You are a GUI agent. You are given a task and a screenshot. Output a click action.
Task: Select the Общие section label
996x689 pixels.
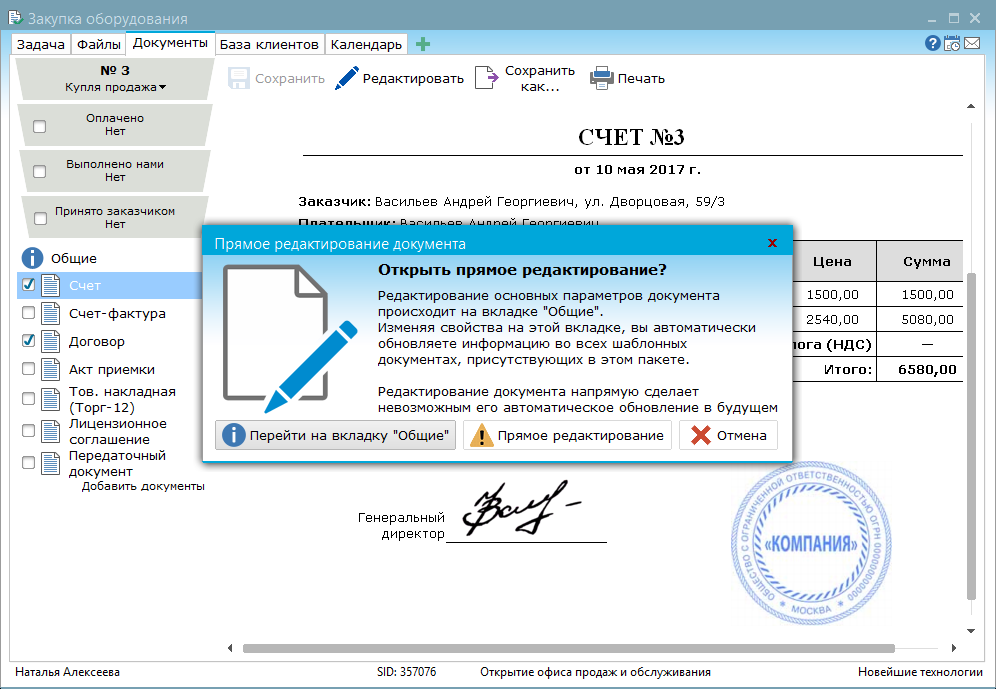pyautogui.click(x=74, y=258)
